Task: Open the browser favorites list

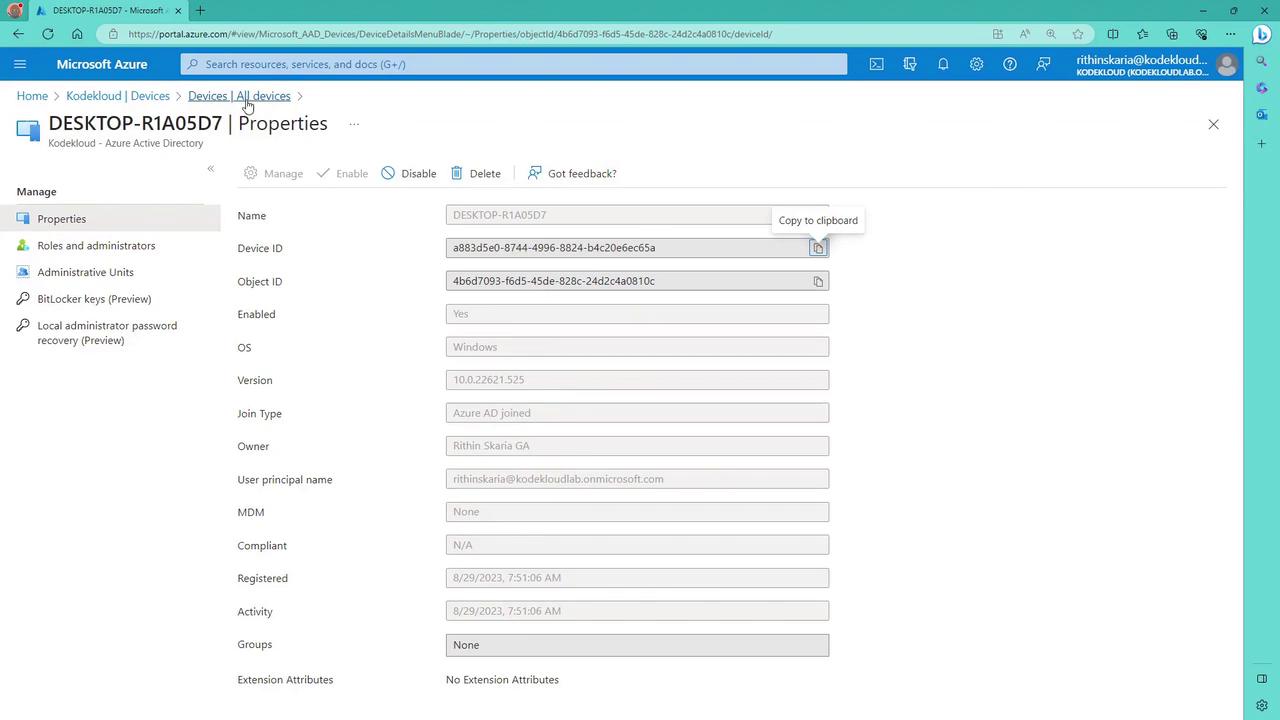Action: click(1143, 34)
